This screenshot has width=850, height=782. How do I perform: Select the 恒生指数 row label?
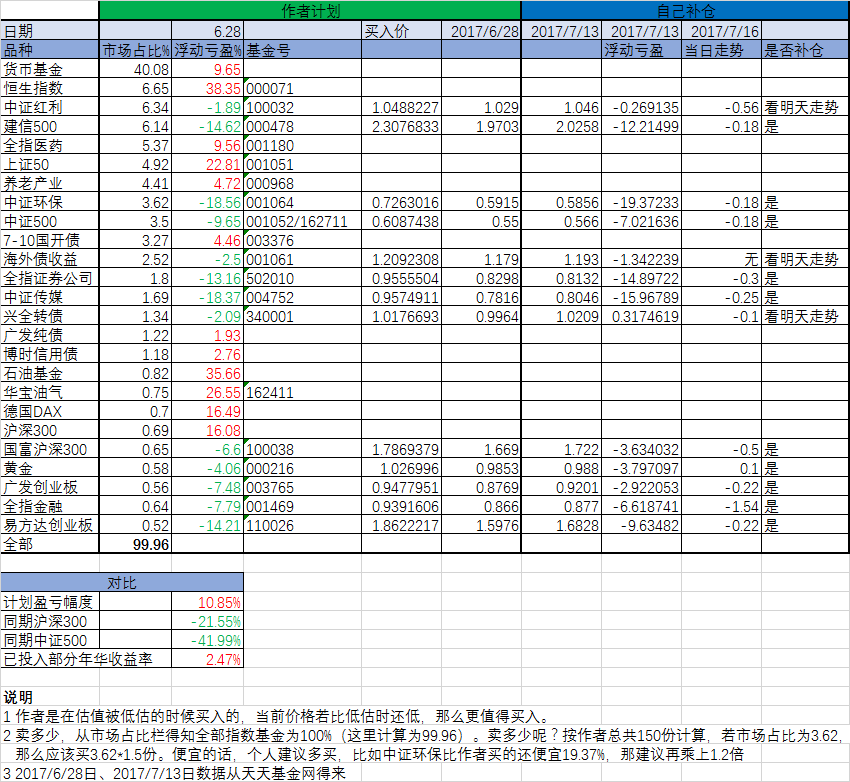coord(49,88)
